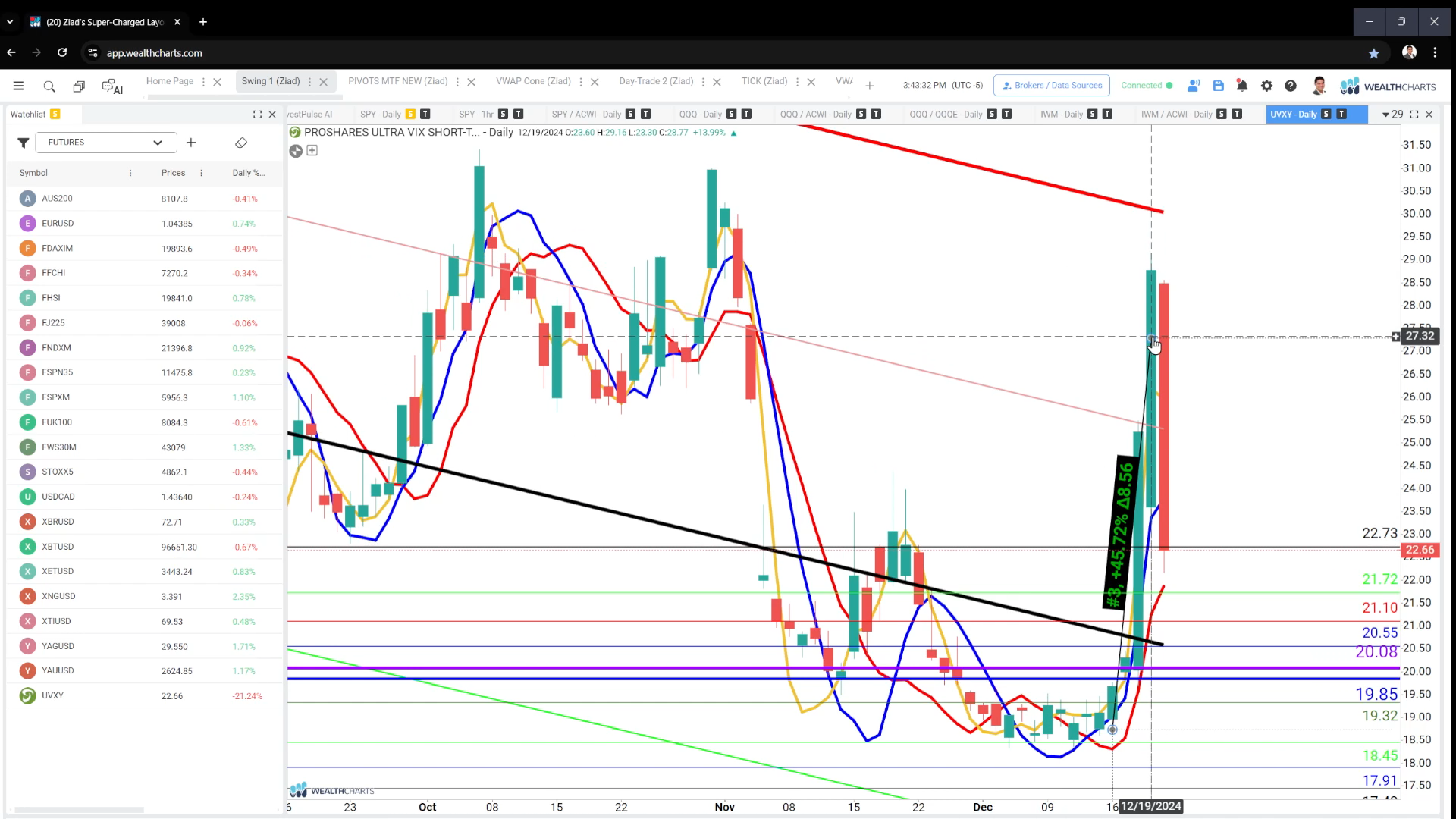Image resolution: width=1456 pixels, height=819 pixels.
Task: Open Day-Trade 2 tab options menu
Action: [x=703, y=82]
